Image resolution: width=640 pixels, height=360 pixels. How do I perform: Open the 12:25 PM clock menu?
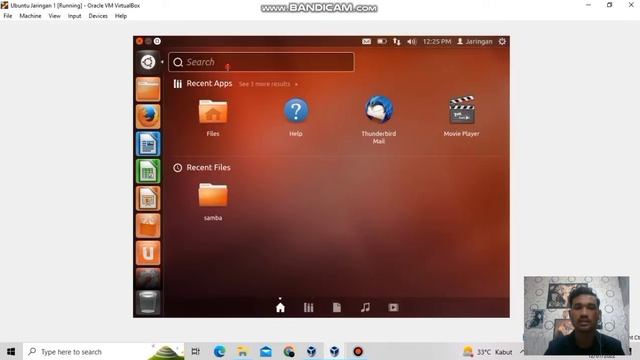[437, 41]
